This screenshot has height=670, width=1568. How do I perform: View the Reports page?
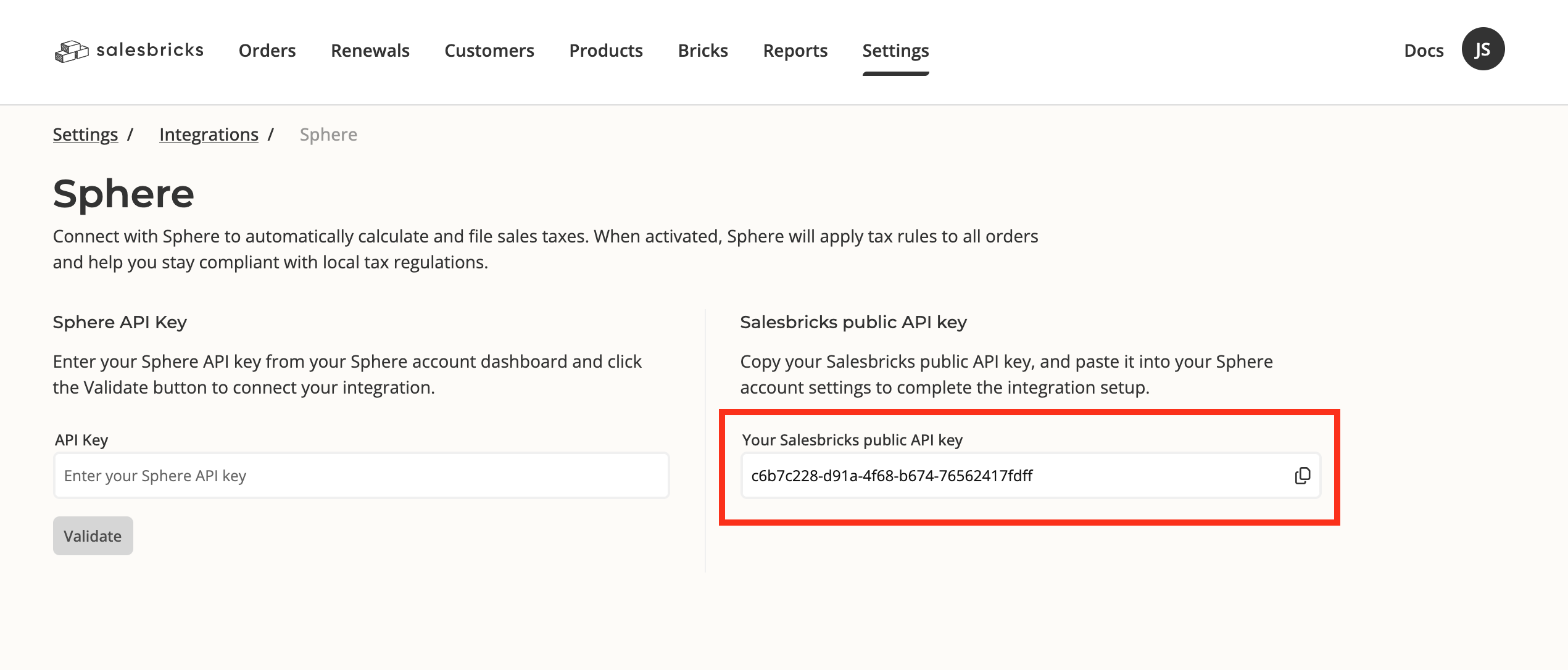click(x=795, y=51)
